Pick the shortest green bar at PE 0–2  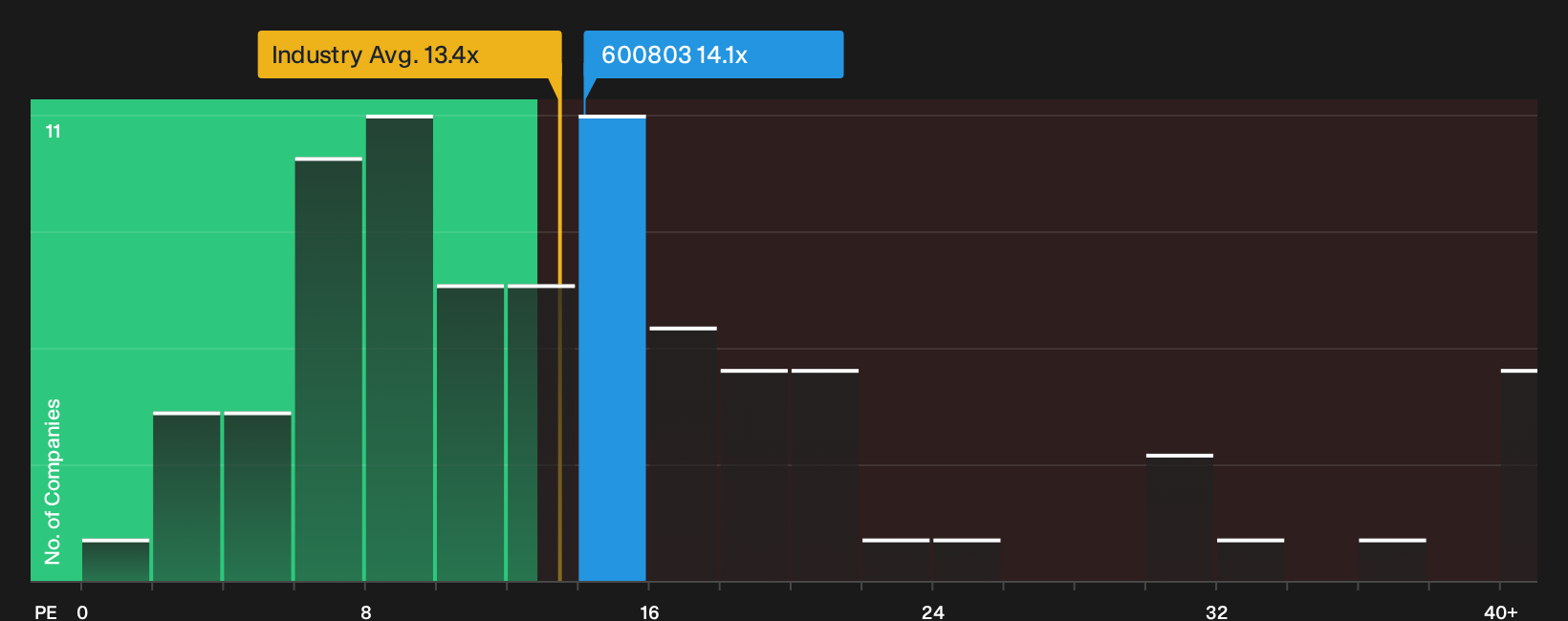coord(116,560)
